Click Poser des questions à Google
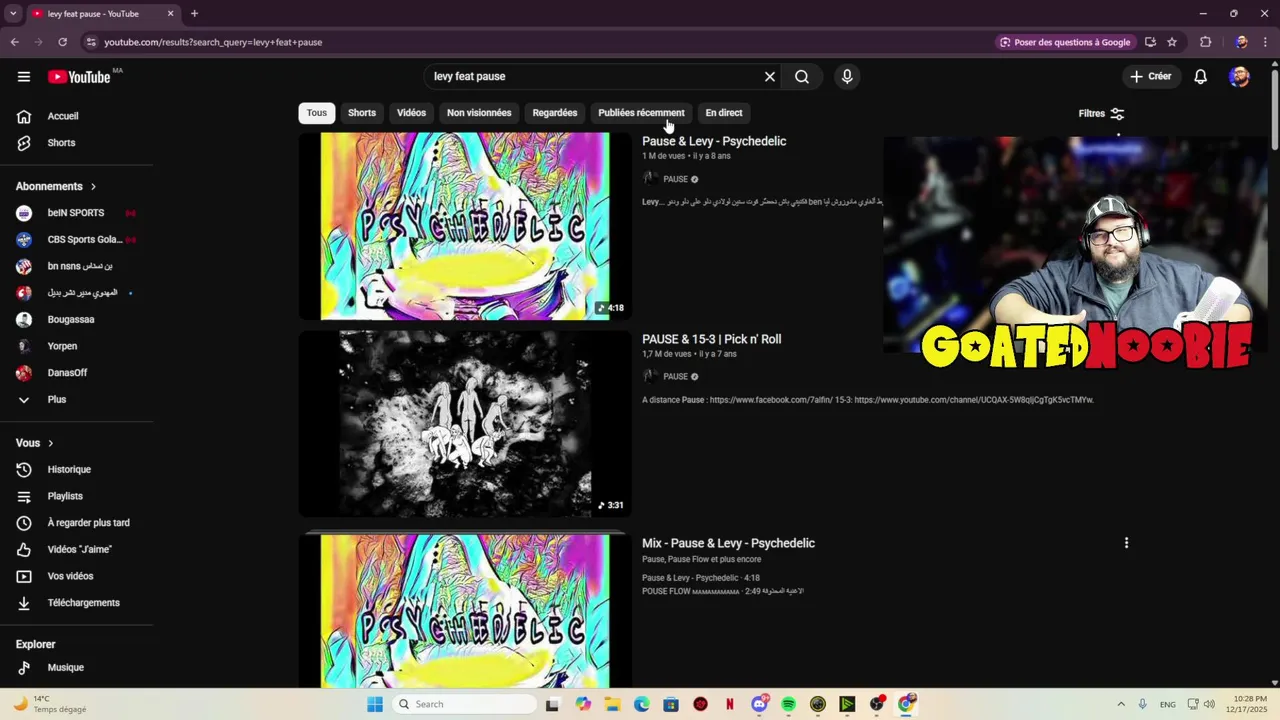 [1066, 42]
